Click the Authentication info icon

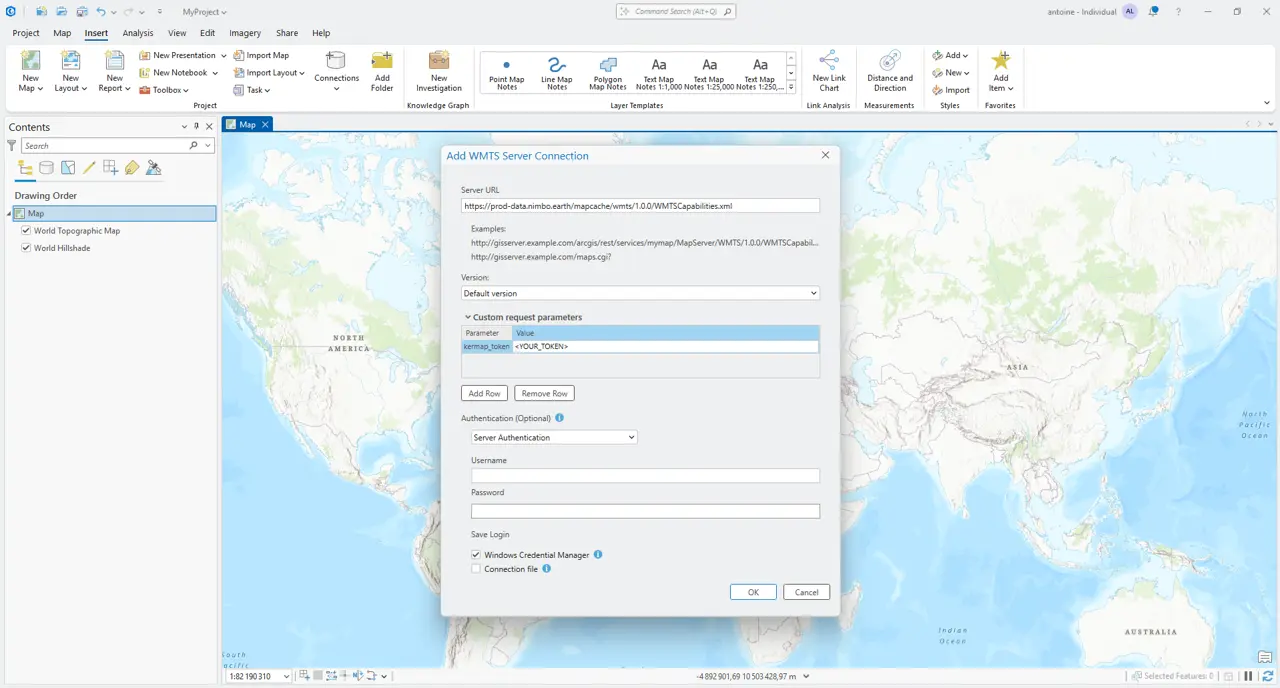click(560, 418)
